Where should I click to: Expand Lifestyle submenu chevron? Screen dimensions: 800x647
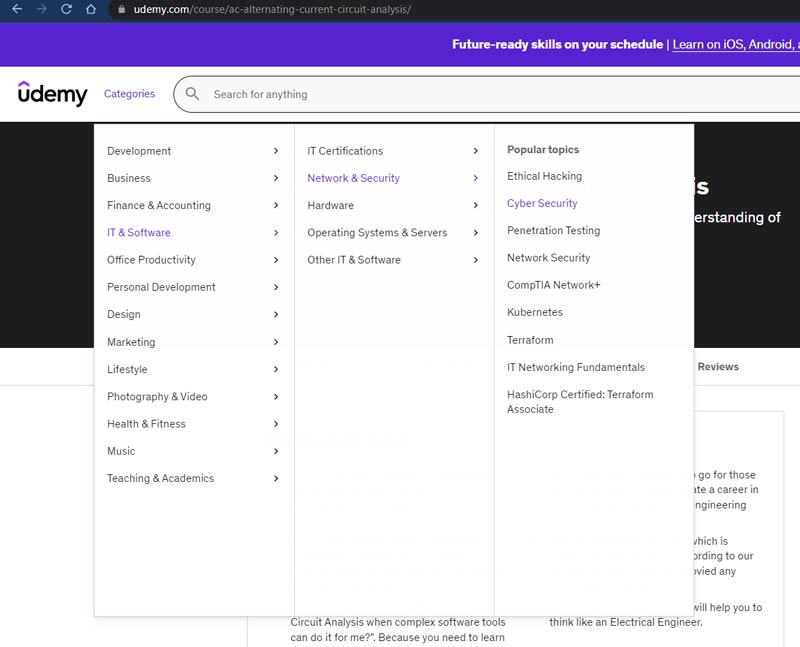[x=276, y=369]
